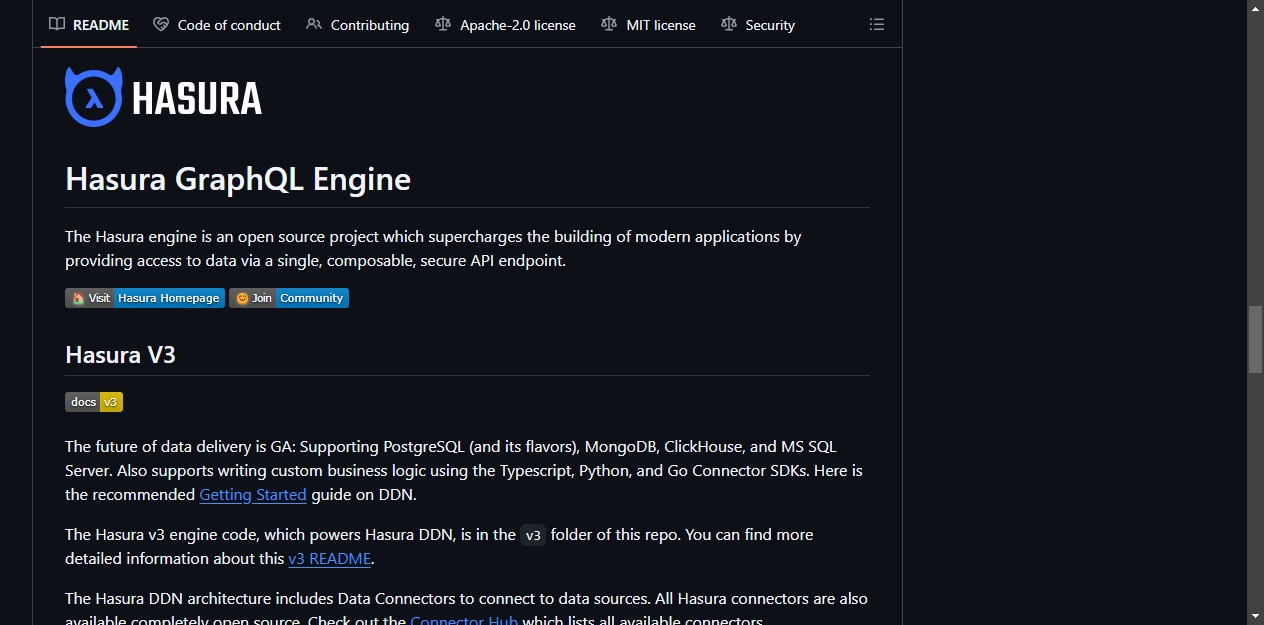Click the Hasura V3 heading
The height and width of the screenshot is (625, 1264).
tap(121, 354)
